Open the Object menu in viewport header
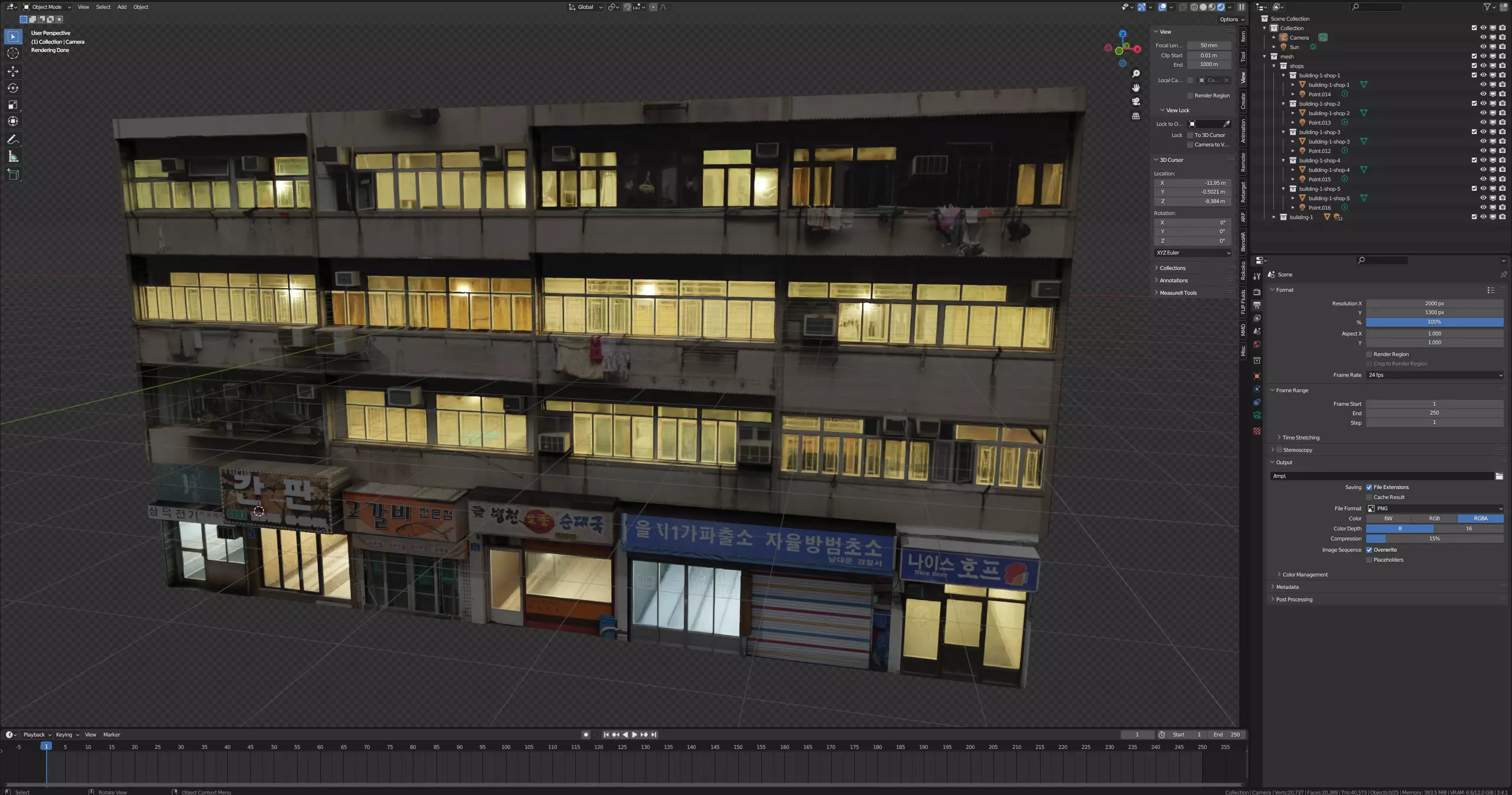The width and height of the screenshot is (1512, 795). [x=141, y=7]
